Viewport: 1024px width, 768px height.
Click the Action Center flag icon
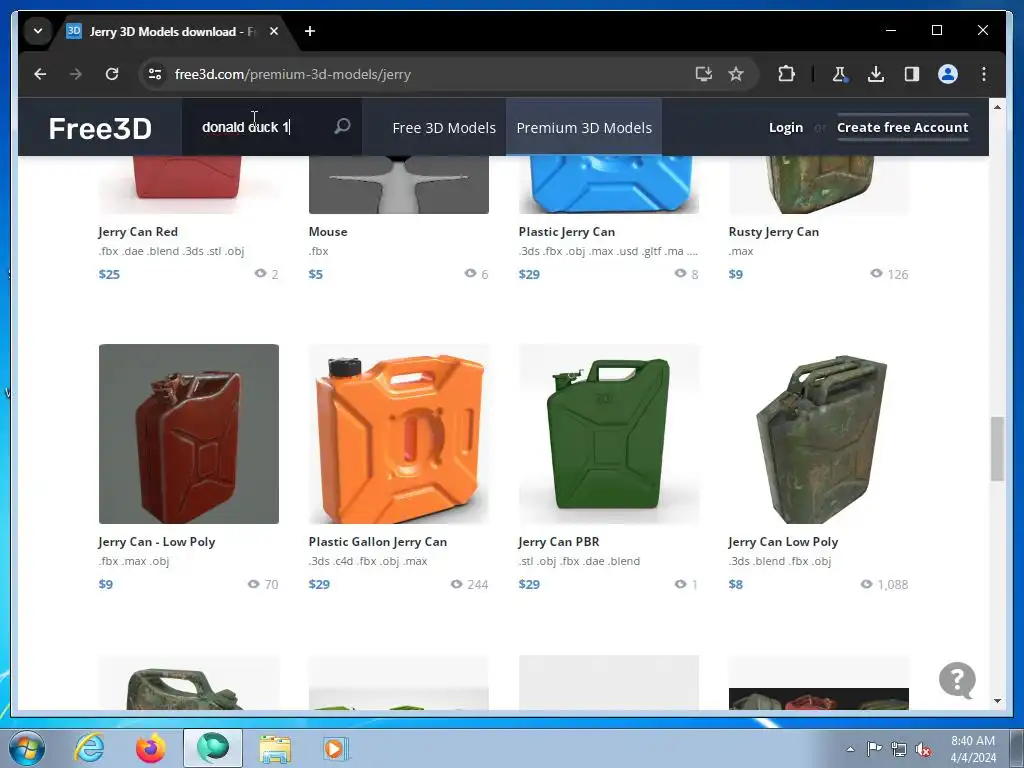(x=874, y=749)
